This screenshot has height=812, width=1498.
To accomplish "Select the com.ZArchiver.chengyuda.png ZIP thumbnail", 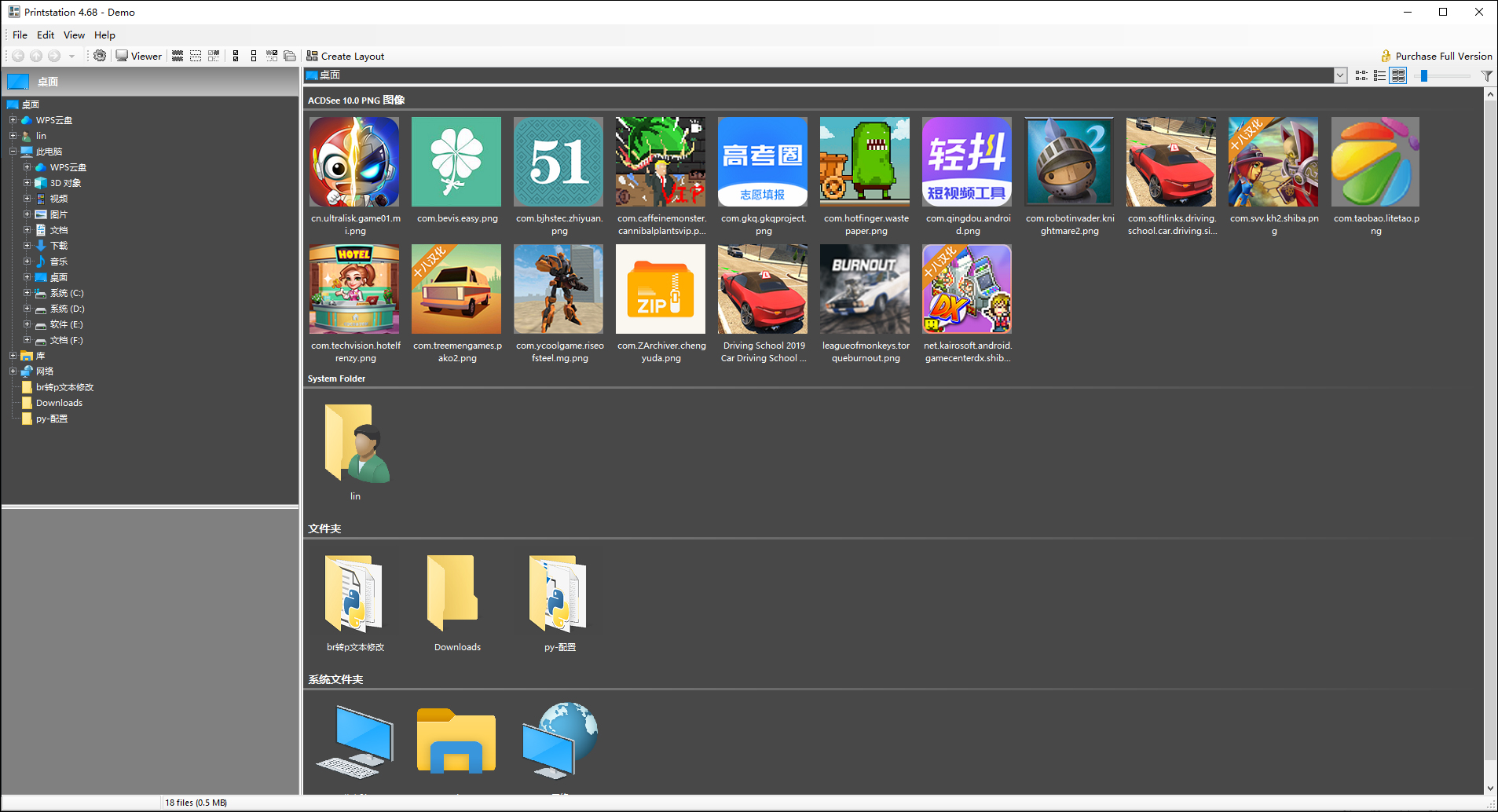I will tap(661, 289).
